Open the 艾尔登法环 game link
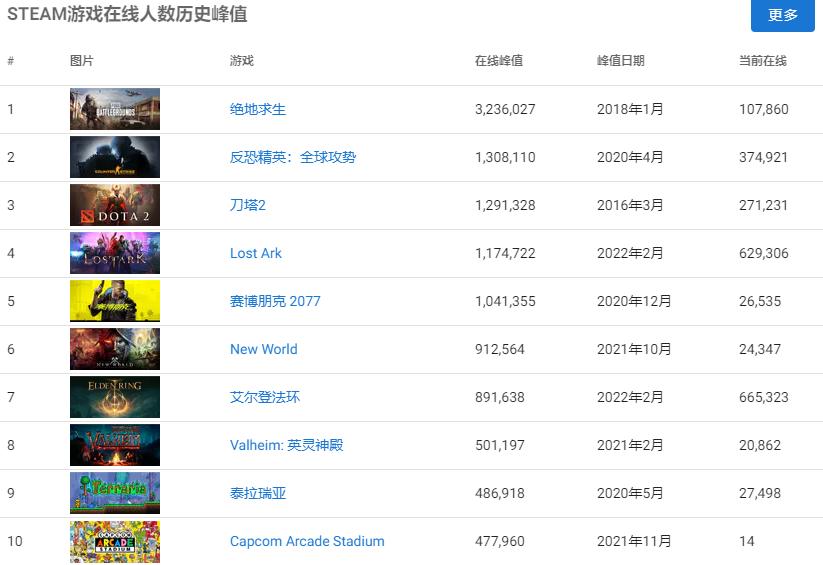 coord(265,397)
